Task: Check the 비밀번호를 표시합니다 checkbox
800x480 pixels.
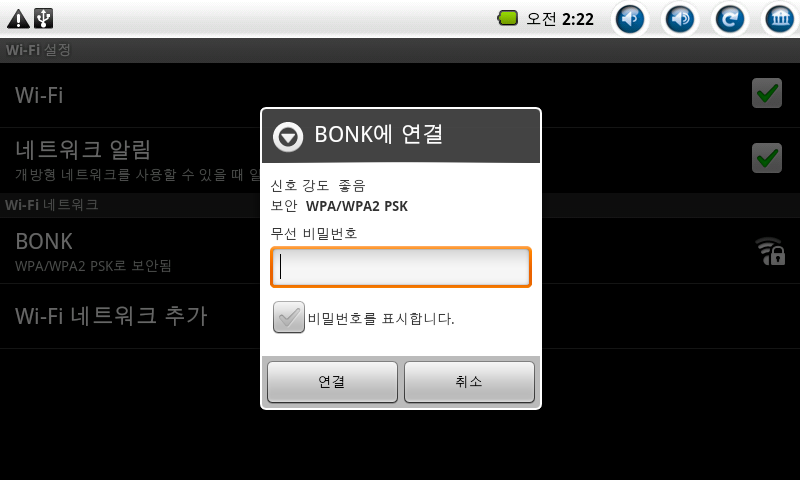Action: pos(289,317)
